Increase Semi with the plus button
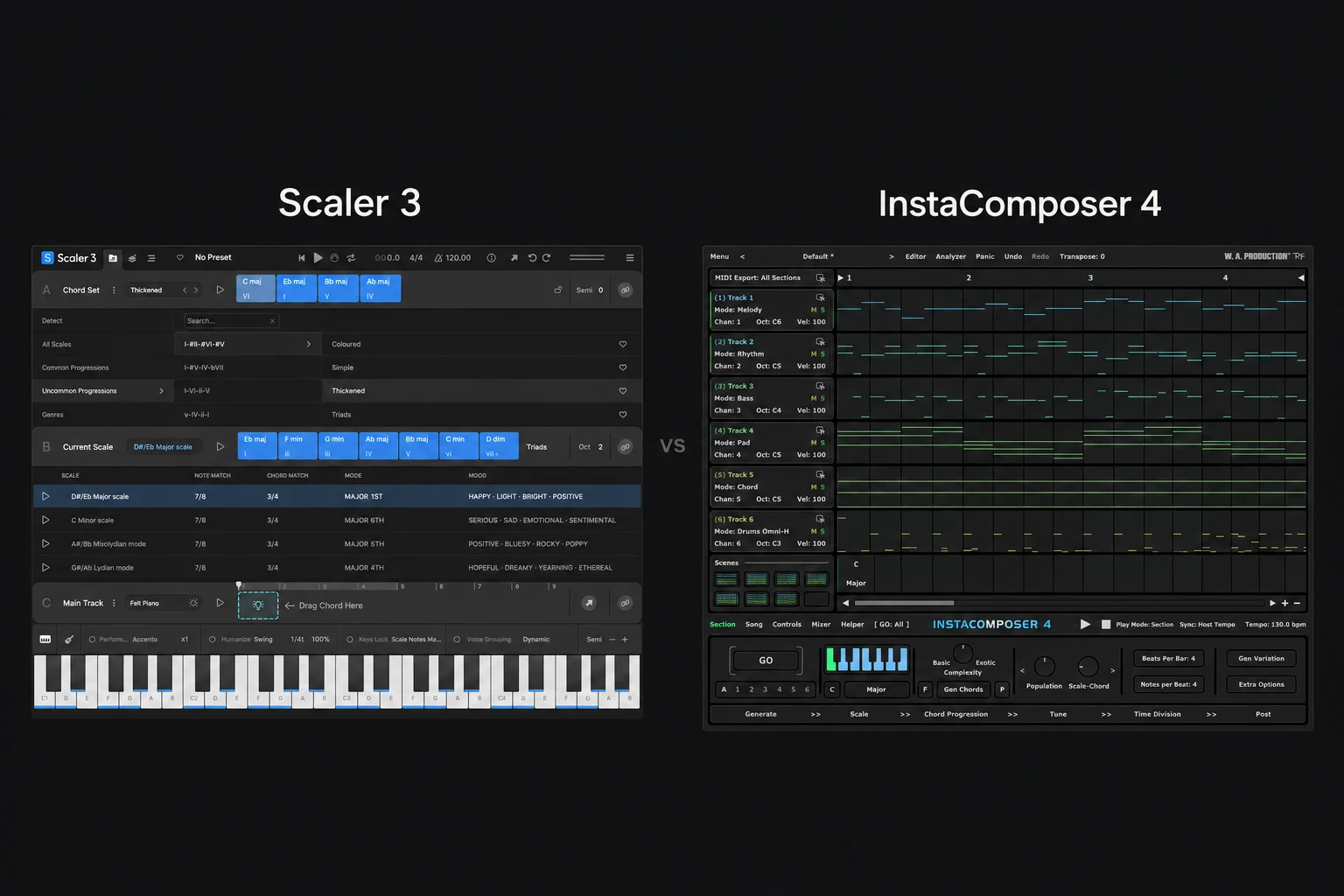The width and height of the screenshot is (1344, 896). click(625, 640)
